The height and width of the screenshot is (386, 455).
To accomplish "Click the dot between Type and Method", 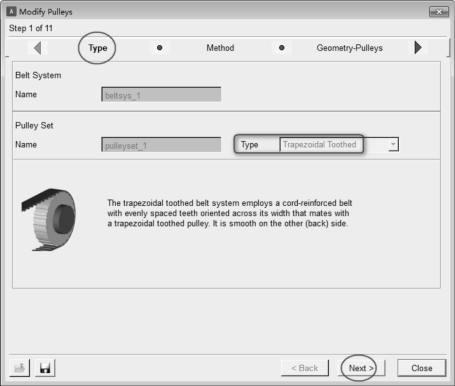I will [x=159, y=48].
